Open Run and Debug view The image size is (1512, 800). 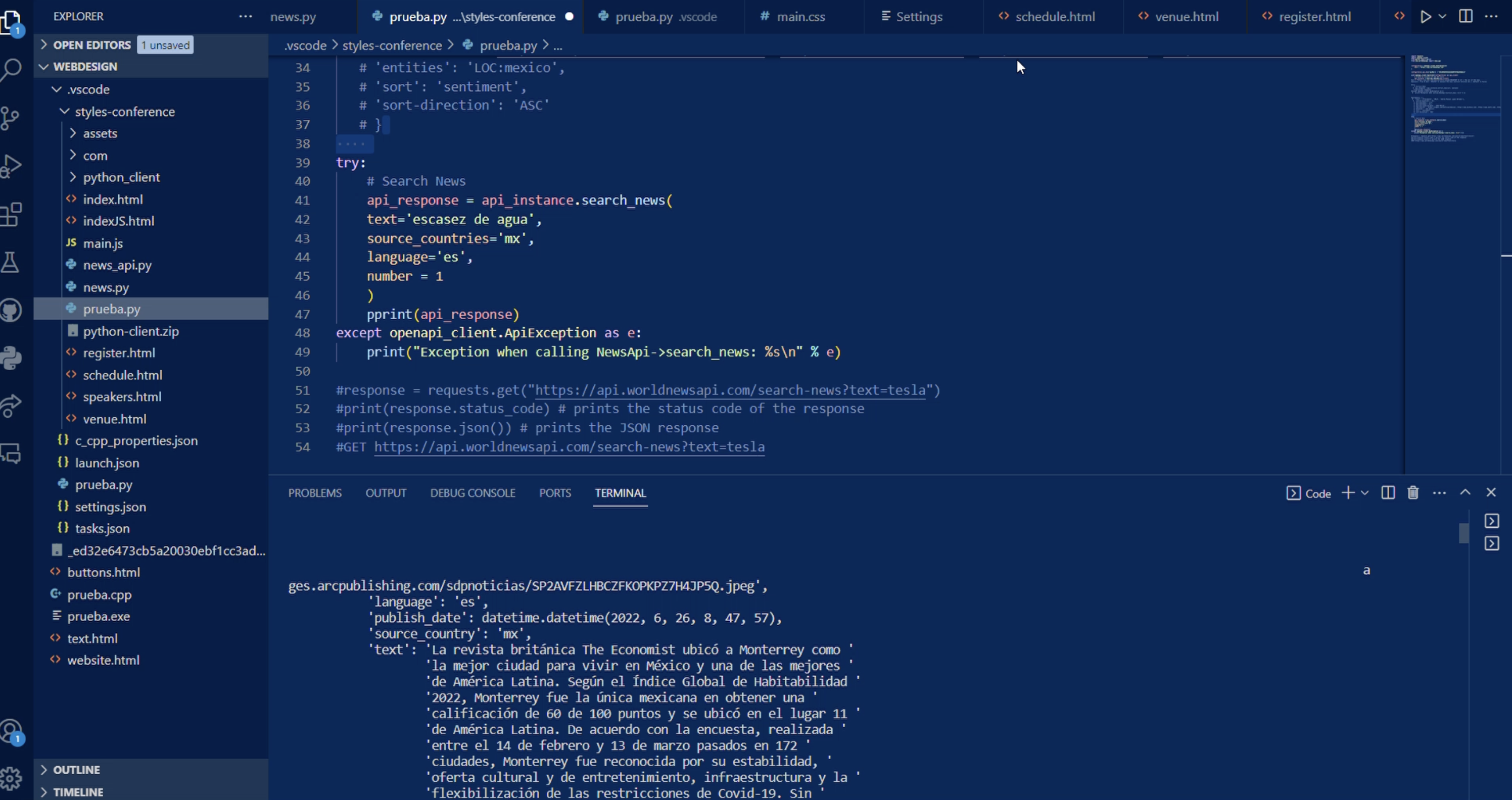pyautogui.click(x=11, y=166)
